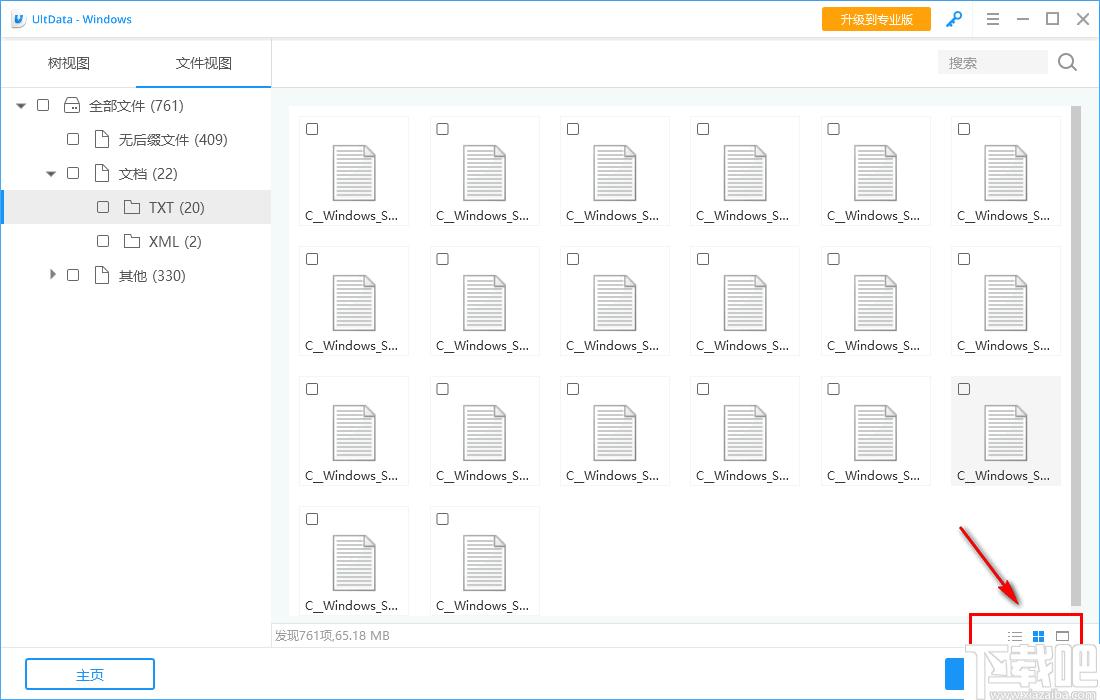Tick the 全部文件 (761) checkbox
The width and height of the screenshot is (1100, 700).
[x=43, y=105]
